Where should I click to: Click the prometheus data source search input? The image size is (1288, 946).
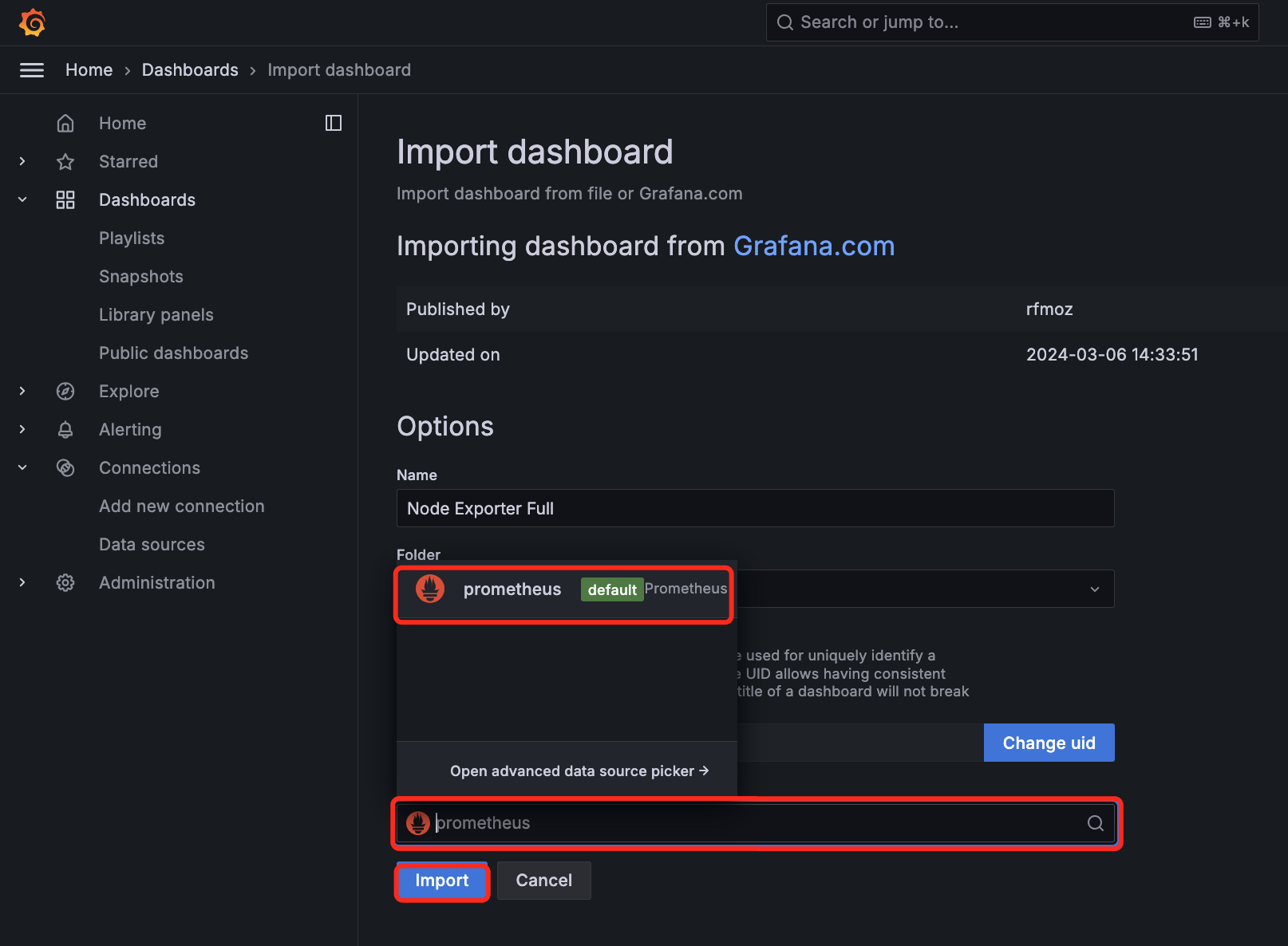click(756, 823)
